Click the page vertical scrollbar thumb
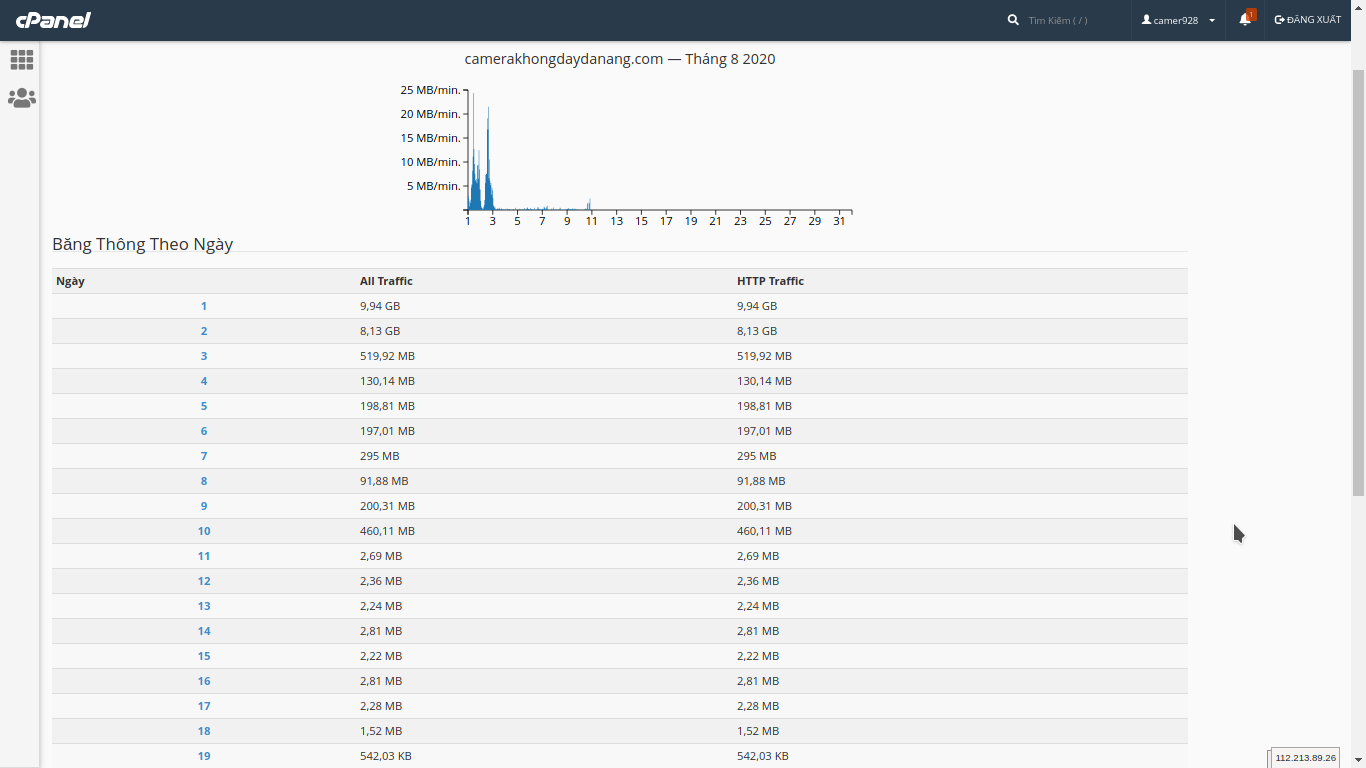Image resolution: width=1366 pixels, height=768 pixels. coord(1358,283)
